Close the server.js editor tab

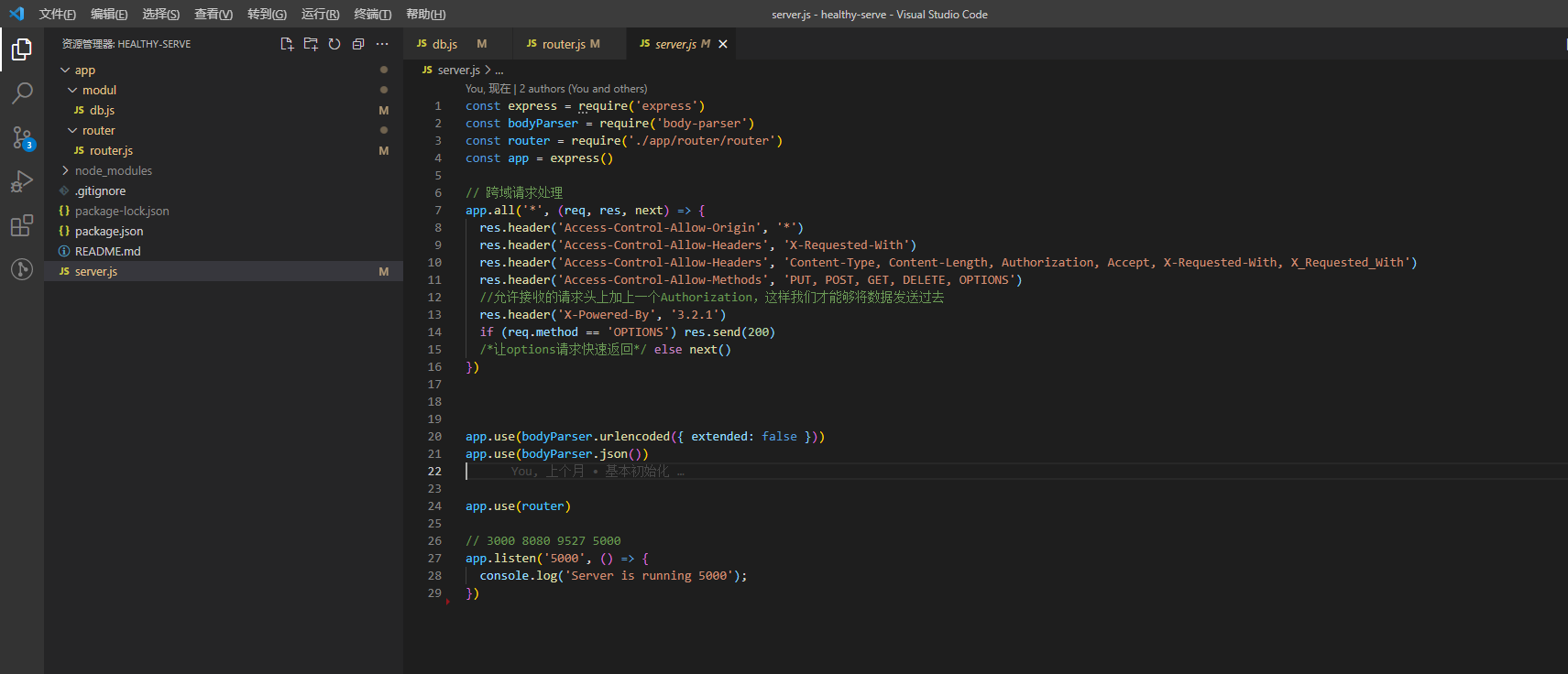723,44
